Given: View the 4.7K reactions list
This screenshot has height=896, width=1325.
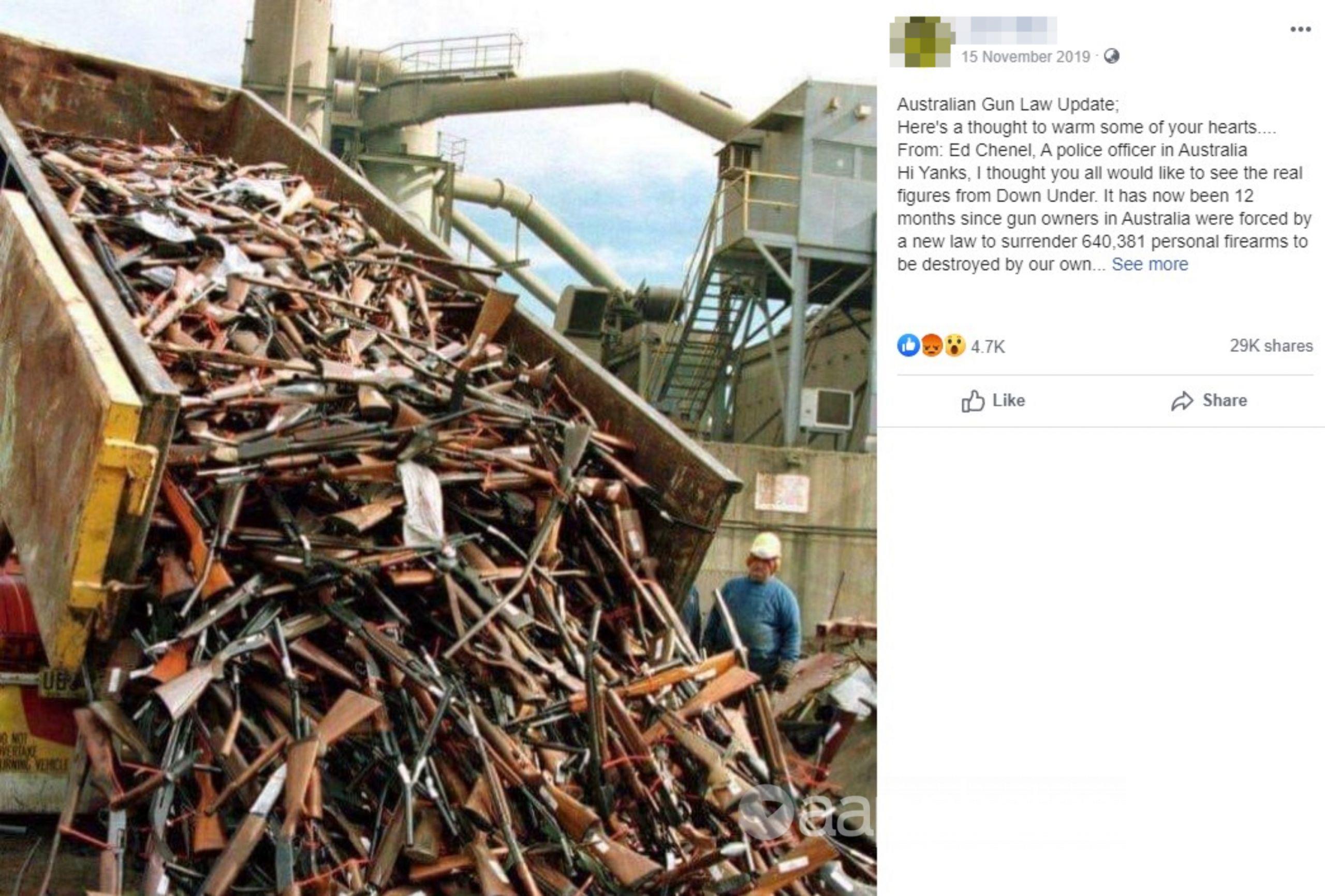Looking at the screenshot, I should pyautogui.click(x=988, y=346).
